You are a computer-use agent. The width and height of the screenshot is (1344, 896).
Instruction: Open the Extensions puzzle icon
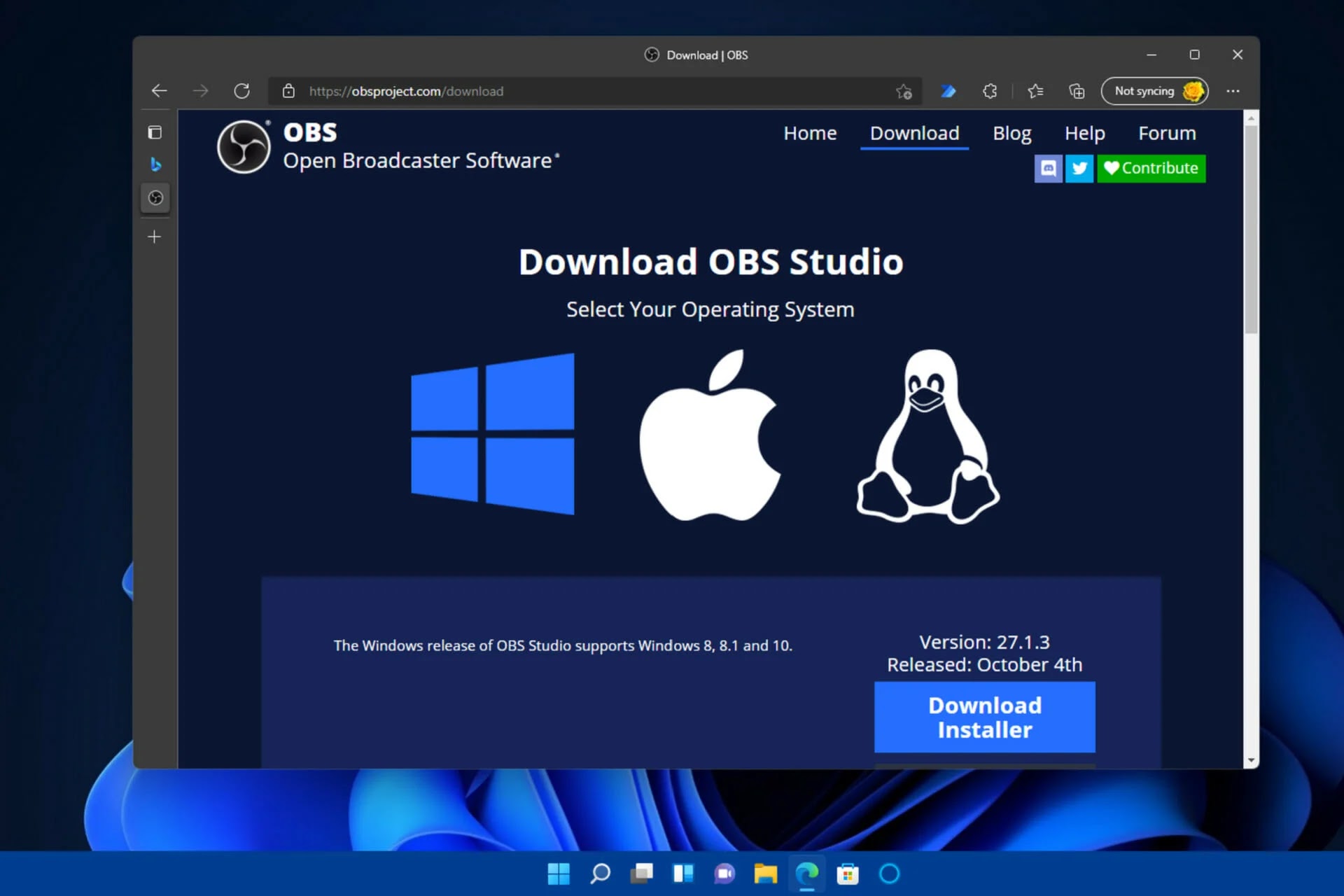990,91
